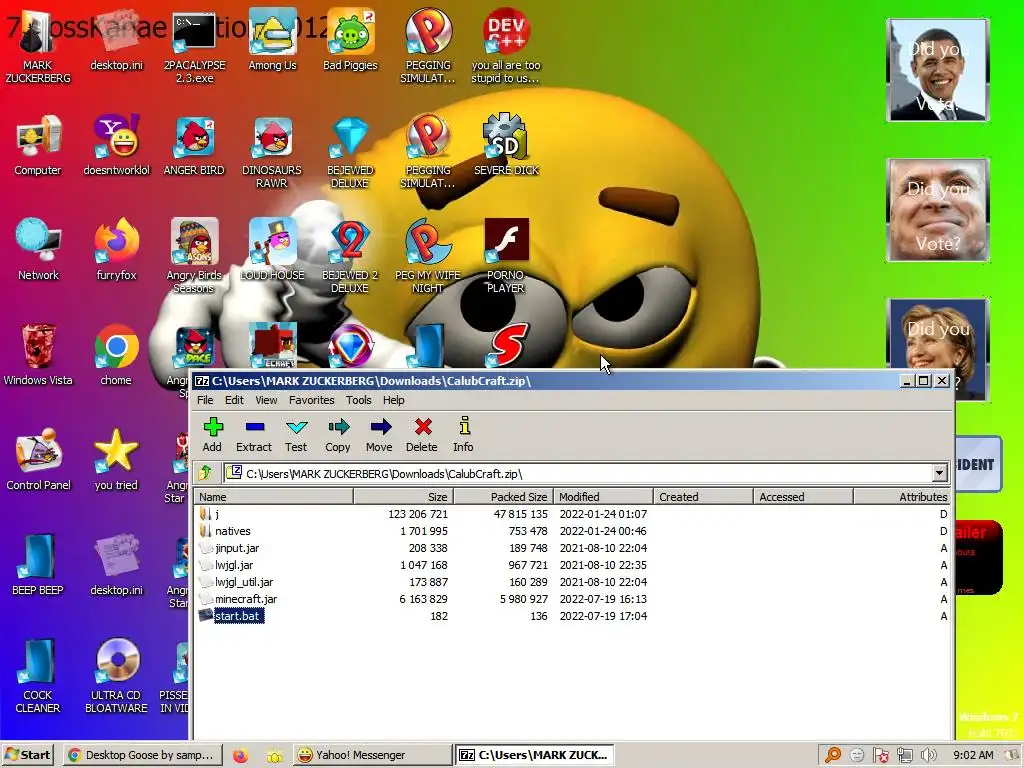The width and height of the screenshot is (1024, 768).
Task: Delete the selected file with the red X
Action: (422, 434)
